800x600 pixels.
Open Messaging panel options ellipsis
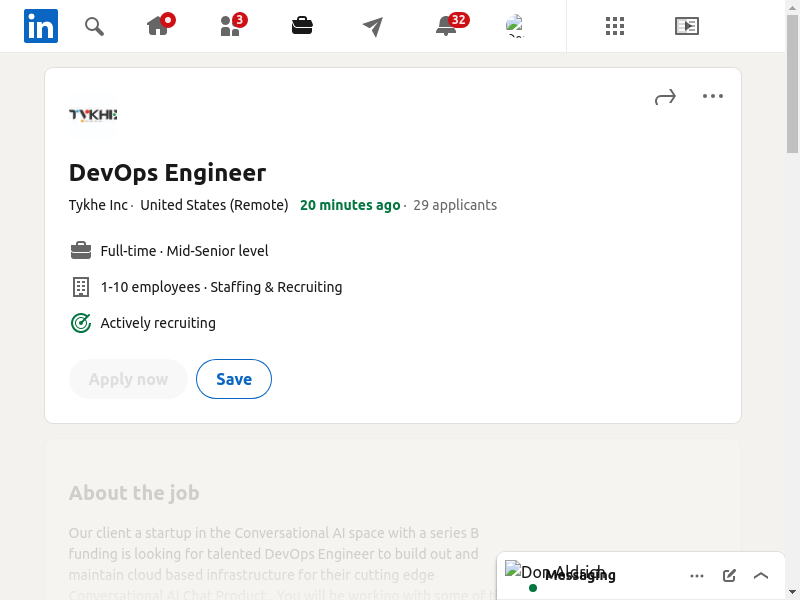[x=697, y=575]
